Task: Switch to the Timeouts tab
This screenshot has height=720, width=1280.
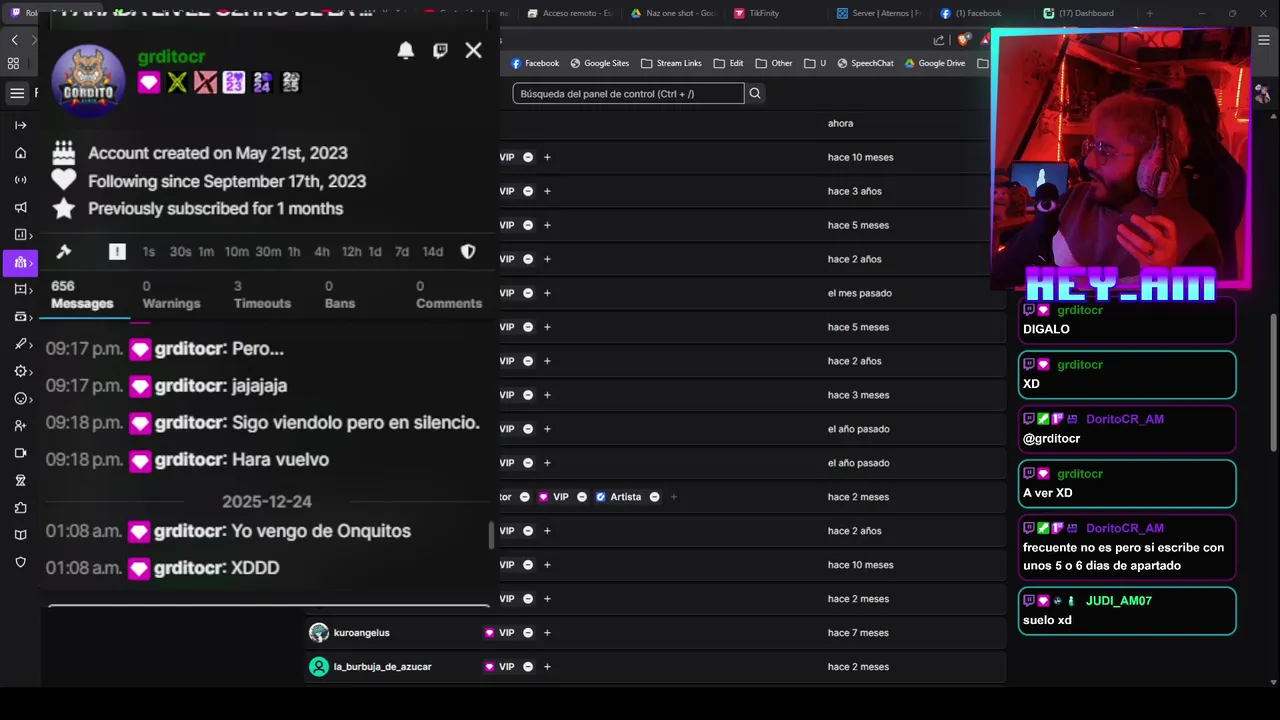Action: [x=262, y=294]
